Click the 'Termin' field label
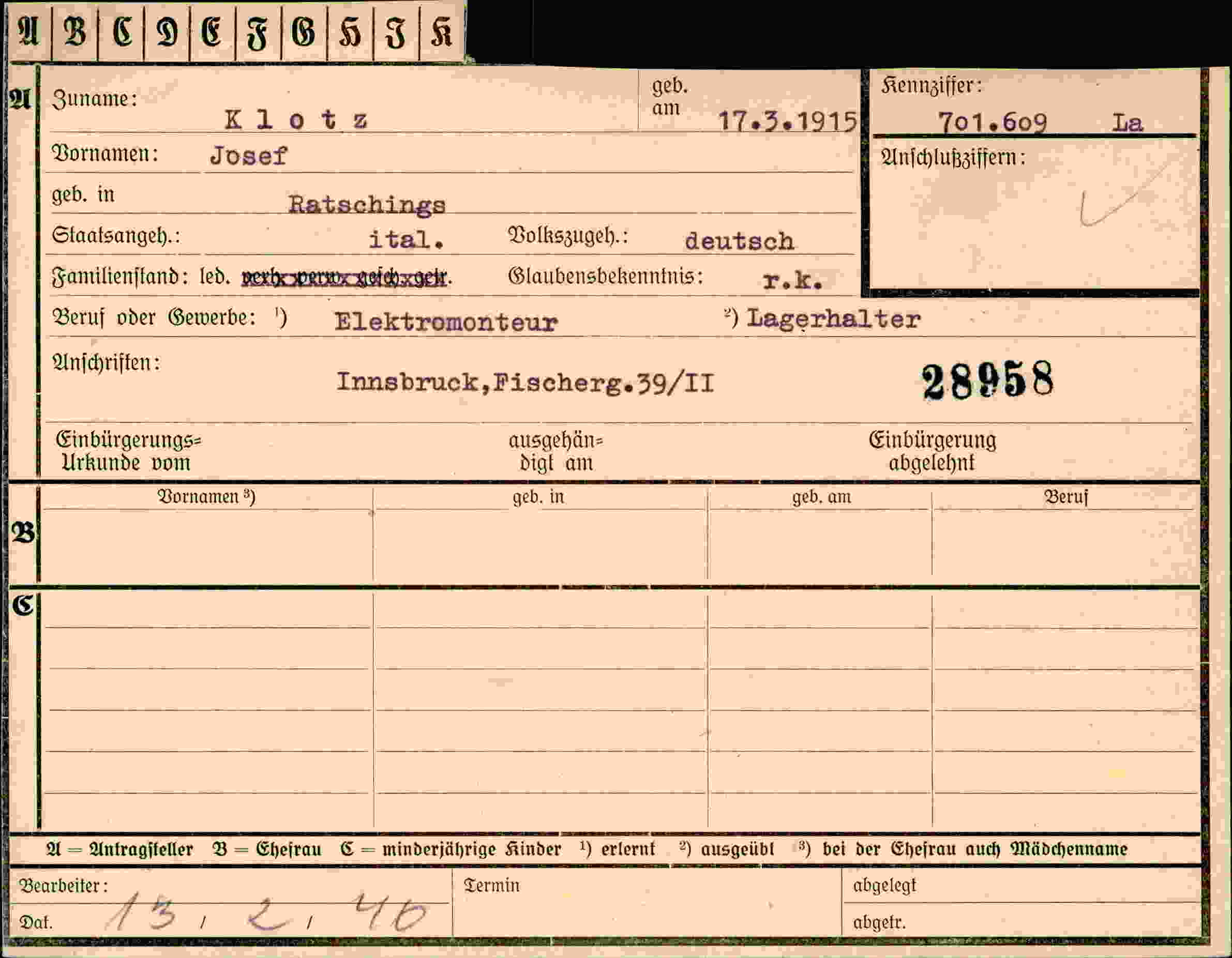This screenshot has width=1232, height=958. (x=491, y=885)
